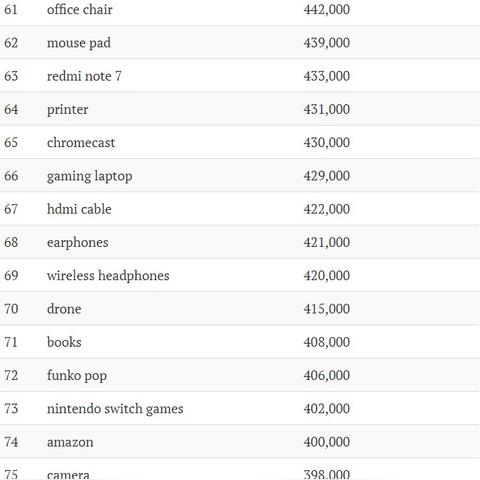This screenshot has height=480, width=480.
Task: Click the 442,000 search volume value
Action: coord(327,9)
